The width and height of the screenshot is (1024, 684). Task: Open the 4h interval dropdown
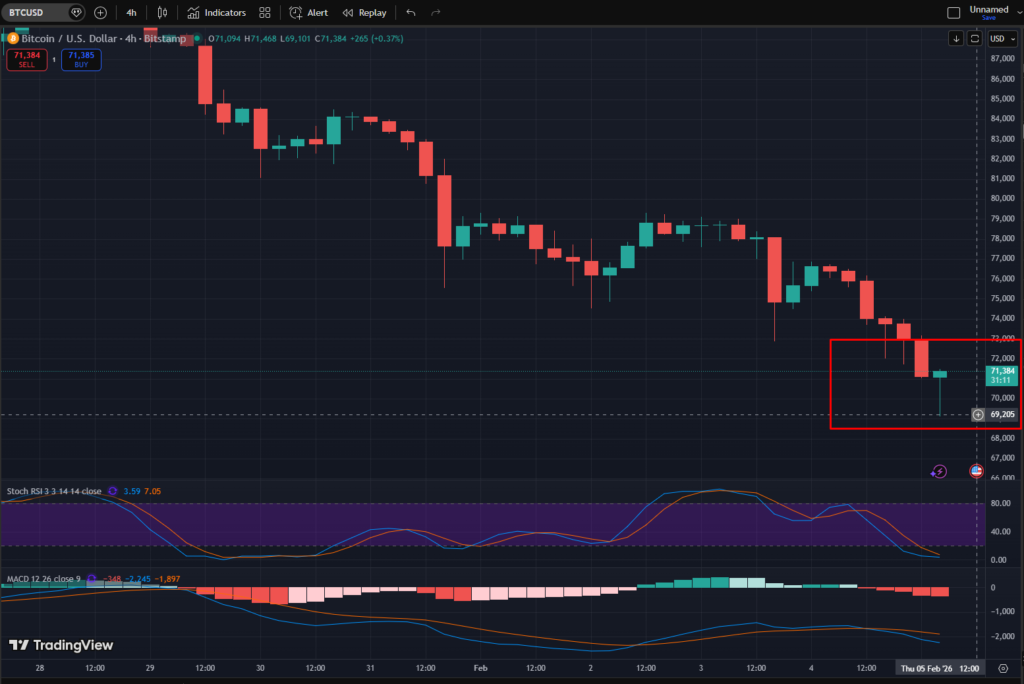coord(130,12)
